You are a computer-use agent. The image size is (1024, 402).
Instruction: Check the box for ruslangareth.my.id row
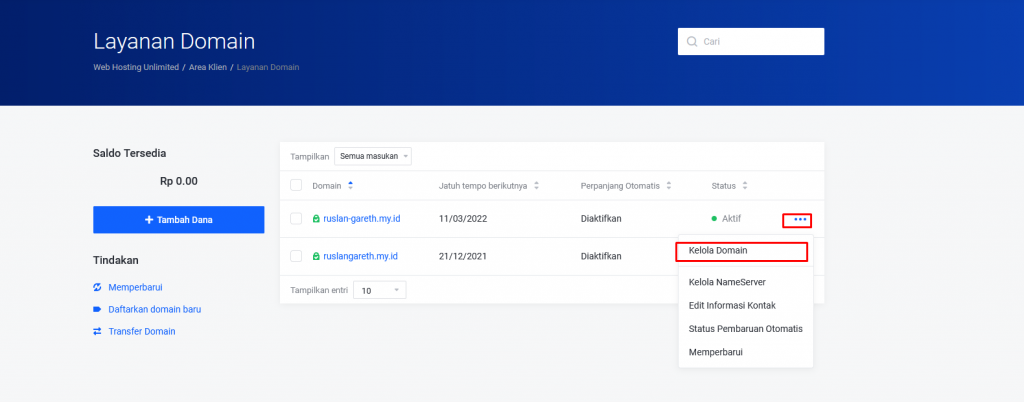296,256
